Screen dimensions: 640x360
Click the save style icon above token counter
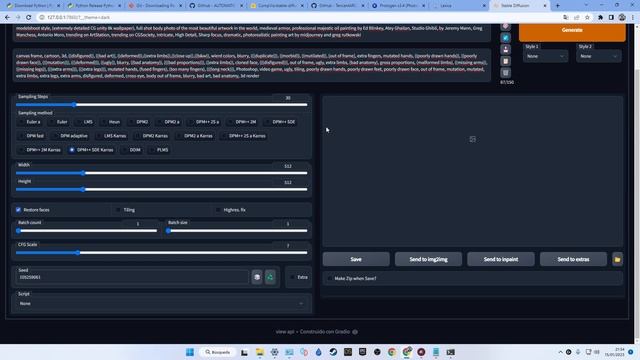(x=506, y=73)
